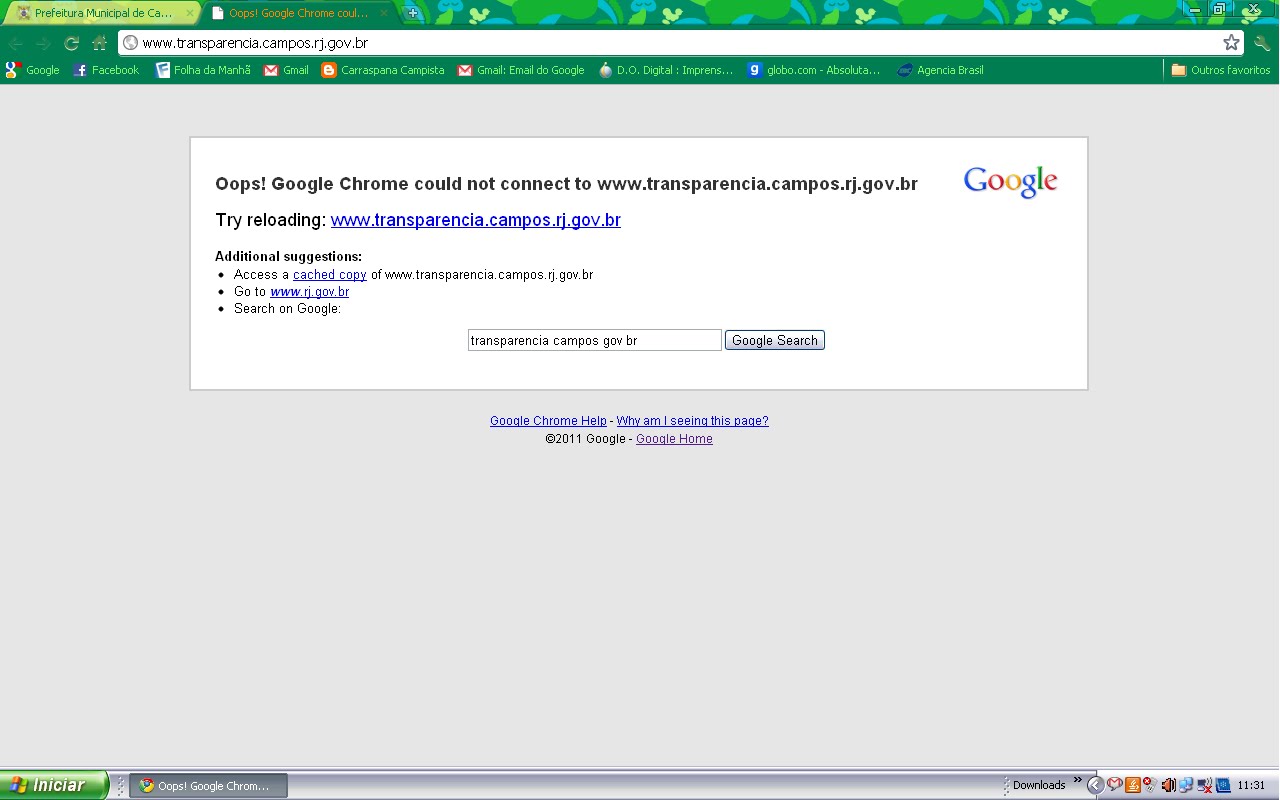This screenshot has height=800, width=1280.
Task: Open the D.O. Digital bookmark
Action: pyautogui.click(x=665, y=70)
